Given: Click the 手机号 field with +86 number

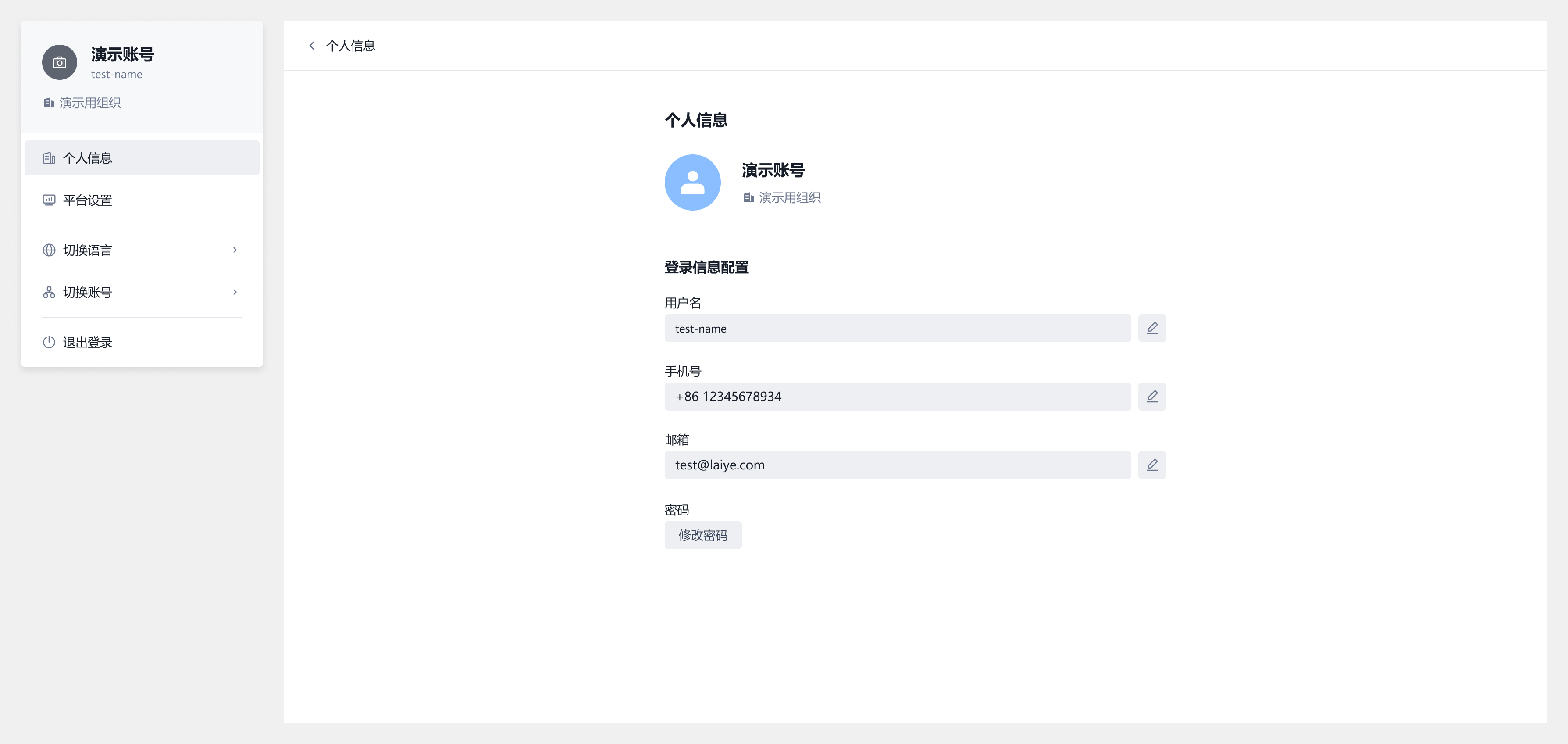Looking at the screenshot, I should (x=897, y=397).
